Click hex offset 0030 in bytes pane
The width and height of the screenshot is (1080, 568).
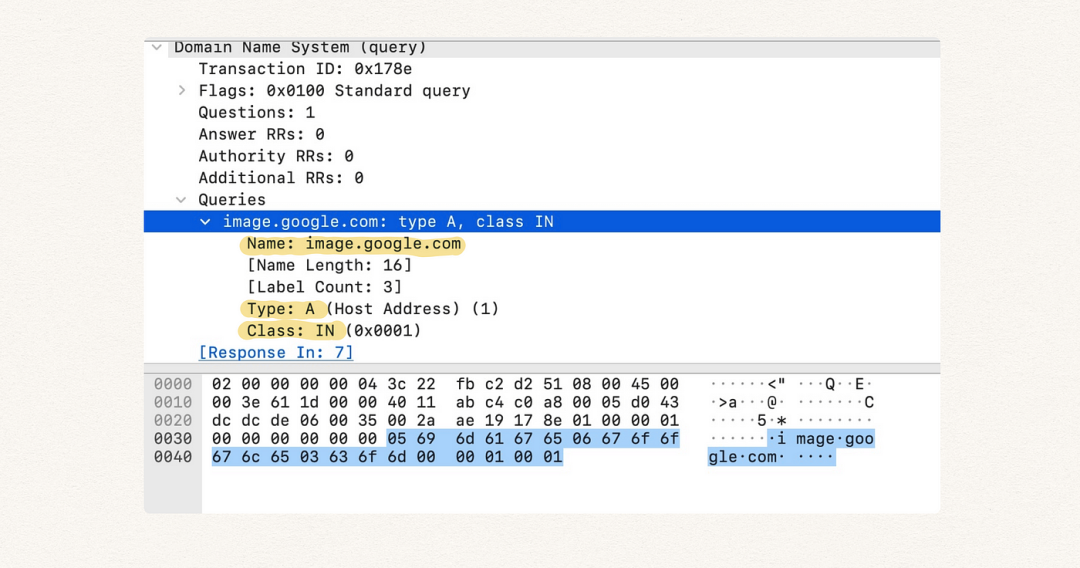[172, 439]
